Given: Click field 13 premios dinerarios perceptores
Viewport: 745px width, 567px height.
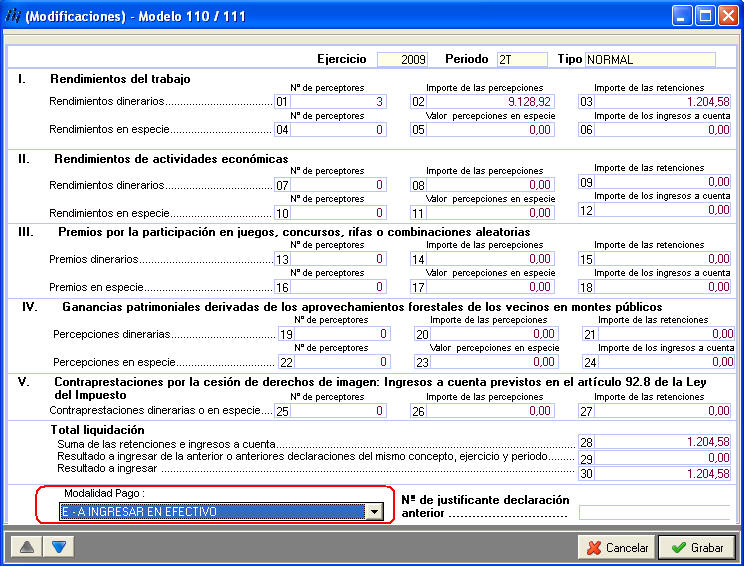Looking at the screenshot, I should (x=338, y=259).
